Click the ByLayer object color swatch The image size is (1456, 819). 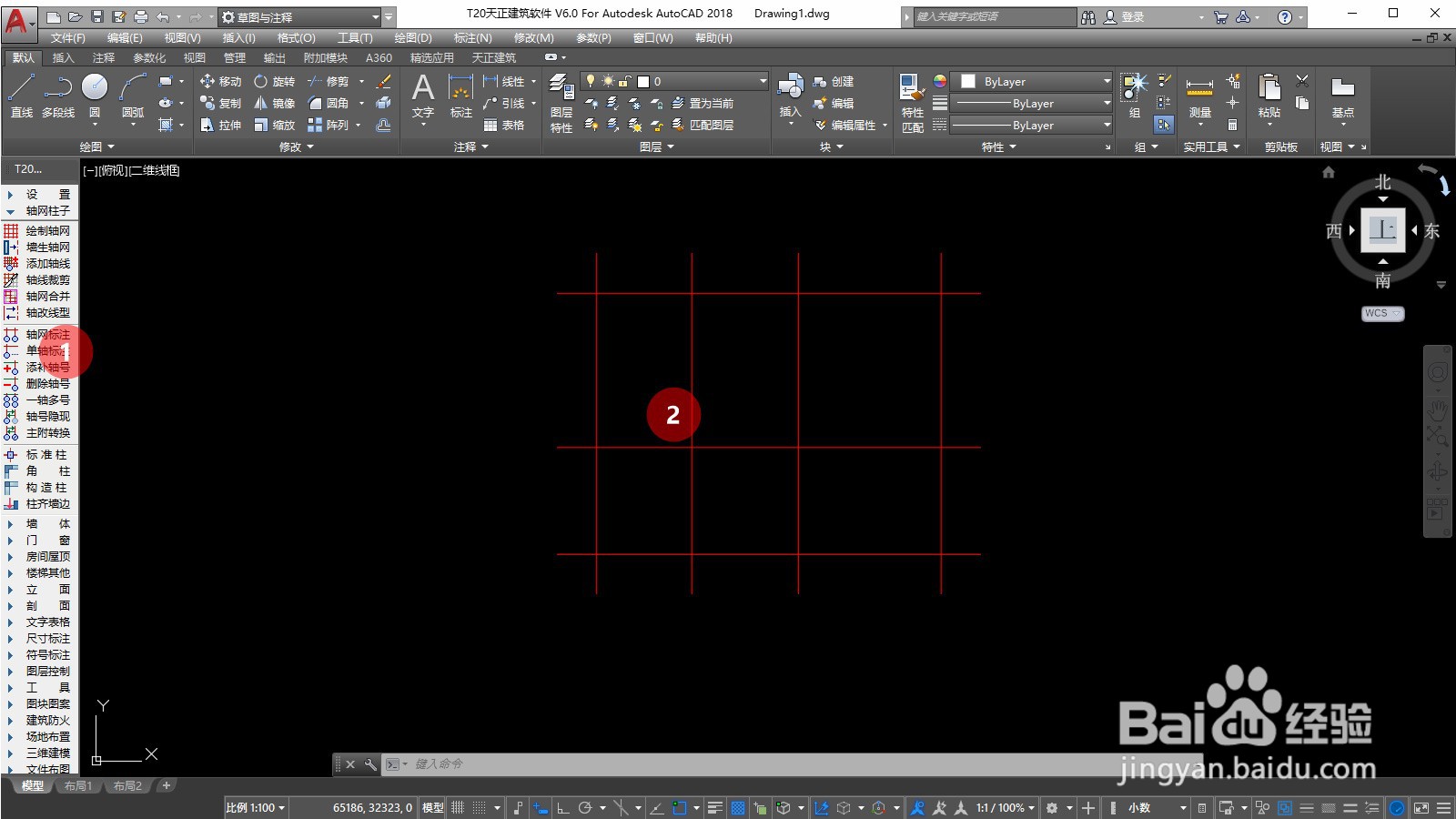tap(967, 81)
